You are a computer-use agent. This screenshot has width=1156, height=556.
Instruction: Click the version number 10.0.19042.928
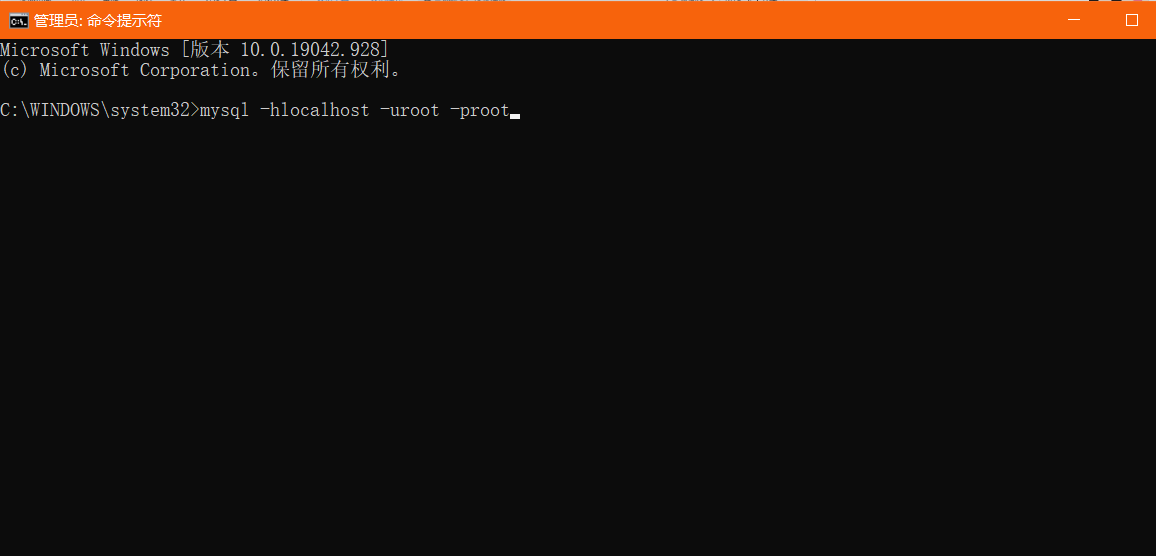point(310,50)
